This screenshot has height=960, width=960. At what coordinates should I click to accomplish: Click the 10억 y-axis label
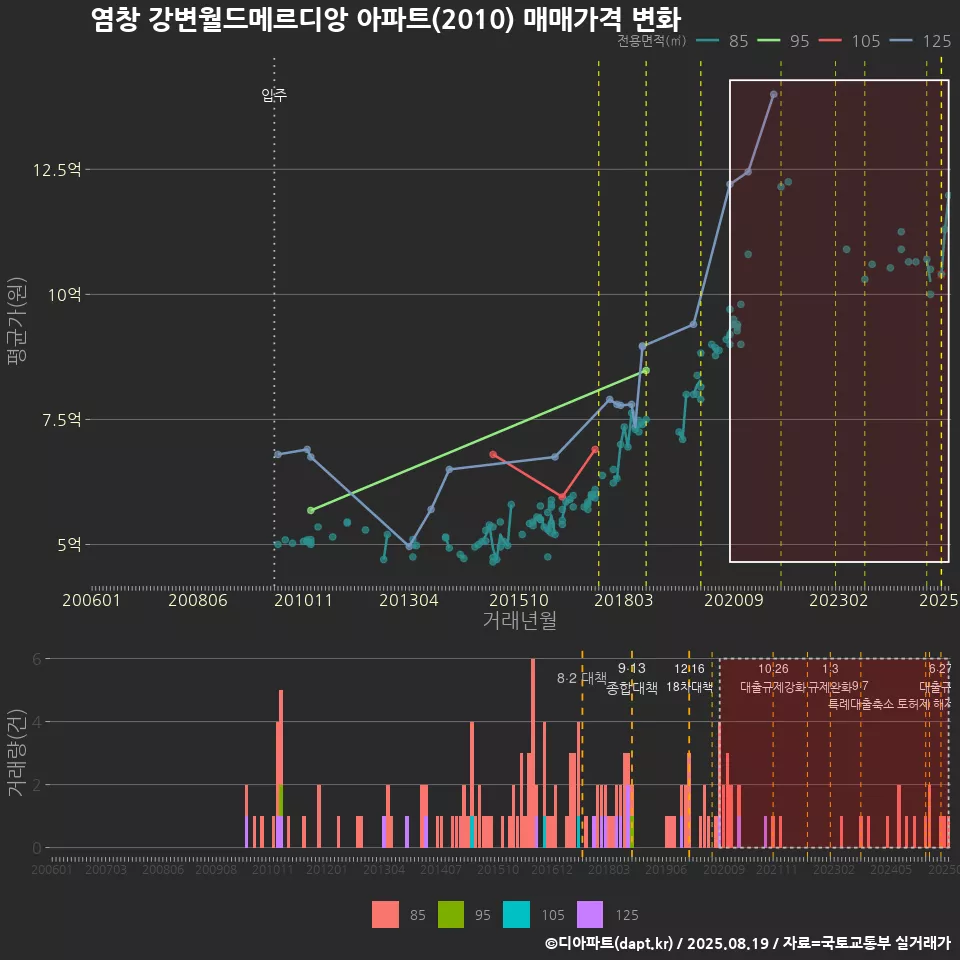click(64, 294)
